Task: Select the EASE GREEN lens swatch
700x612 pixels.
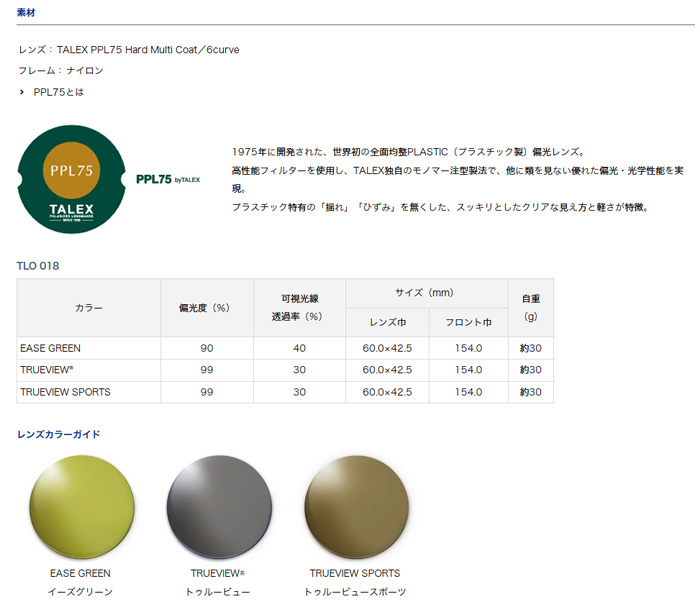Action: tap(82, 507)
